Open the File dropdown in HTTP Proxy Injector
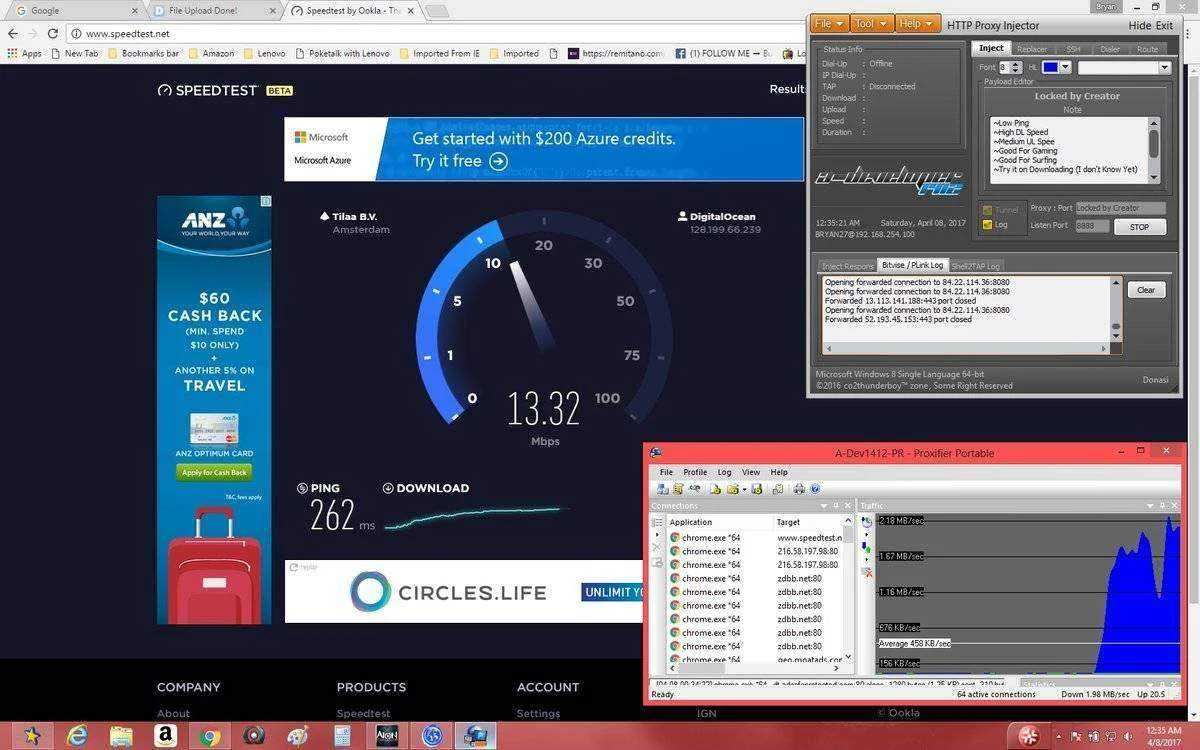1200x750 pixels. click(829, 23)
